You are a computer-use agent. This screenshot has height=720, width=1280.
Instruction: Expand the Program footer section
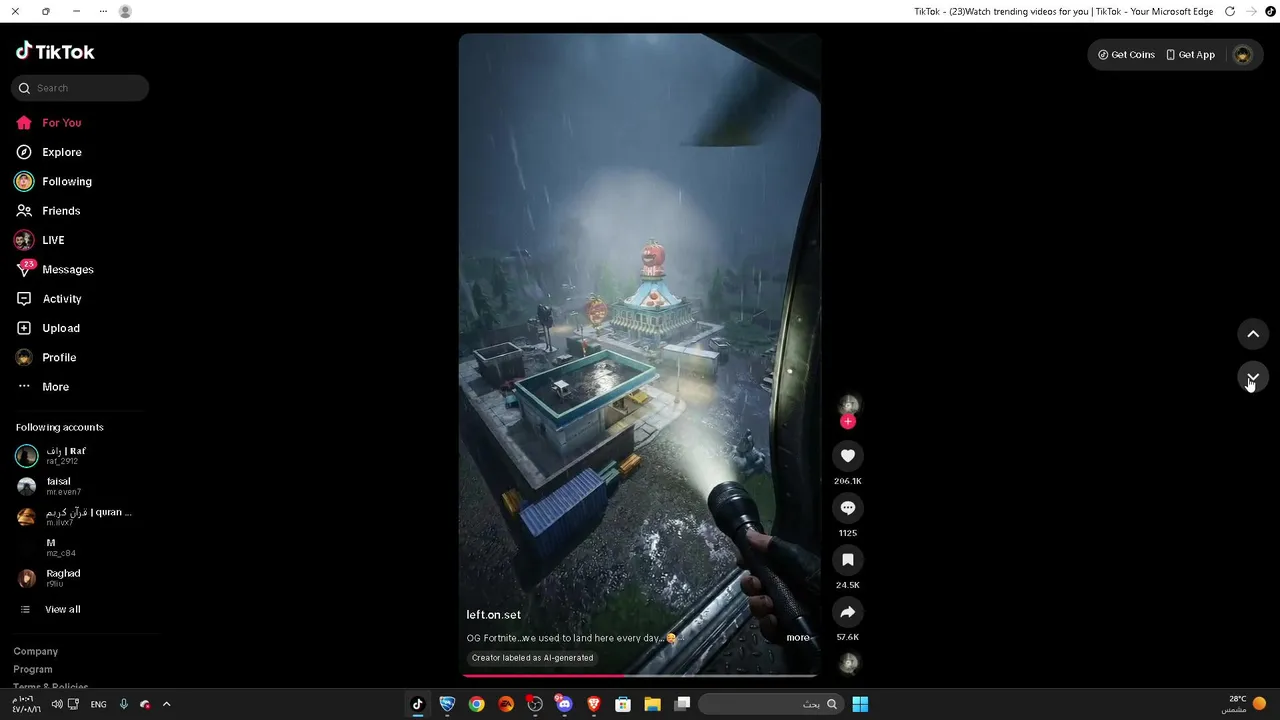click(33, 669)
